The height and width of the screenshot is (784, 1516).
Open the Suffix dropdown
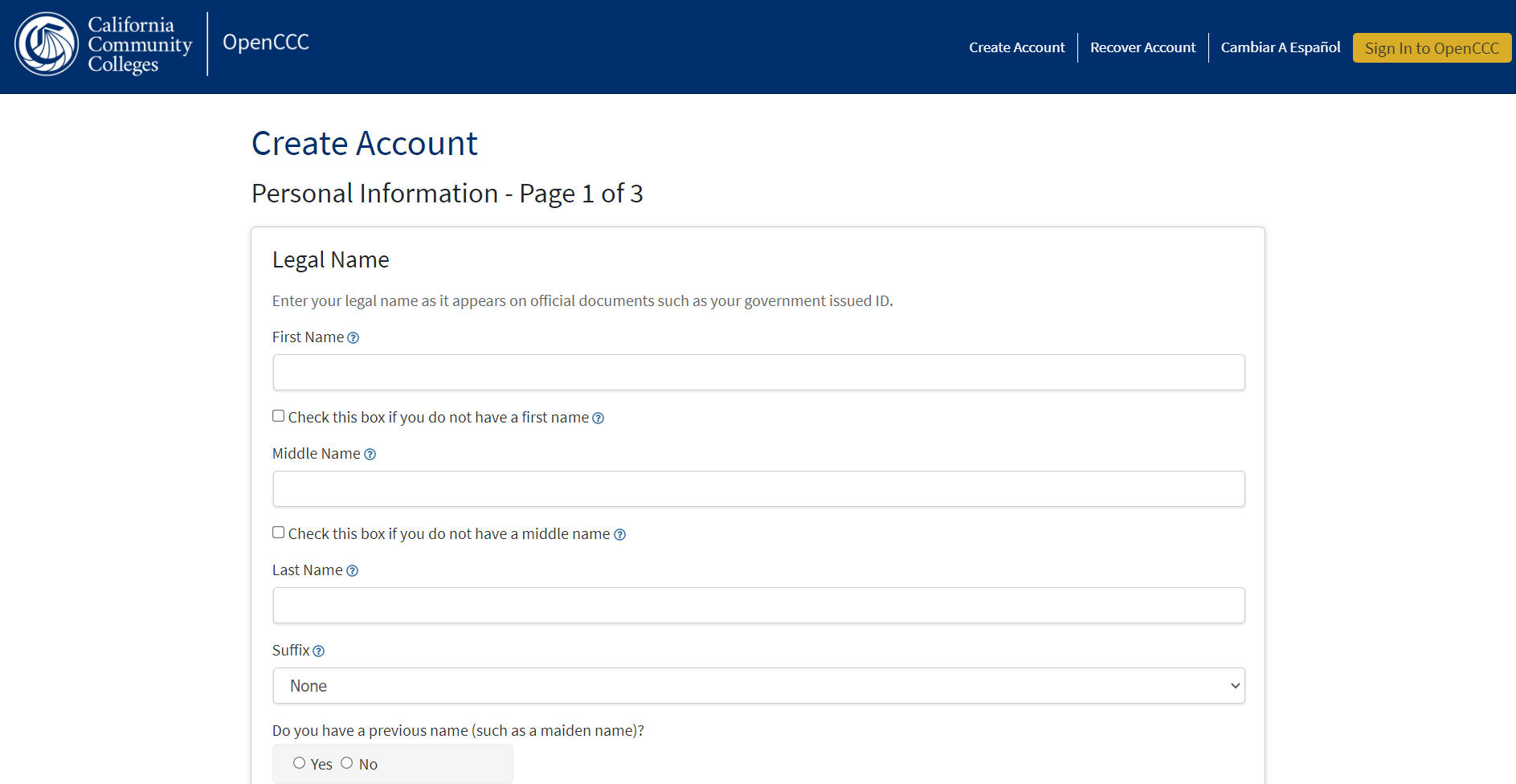pos(758,685)
